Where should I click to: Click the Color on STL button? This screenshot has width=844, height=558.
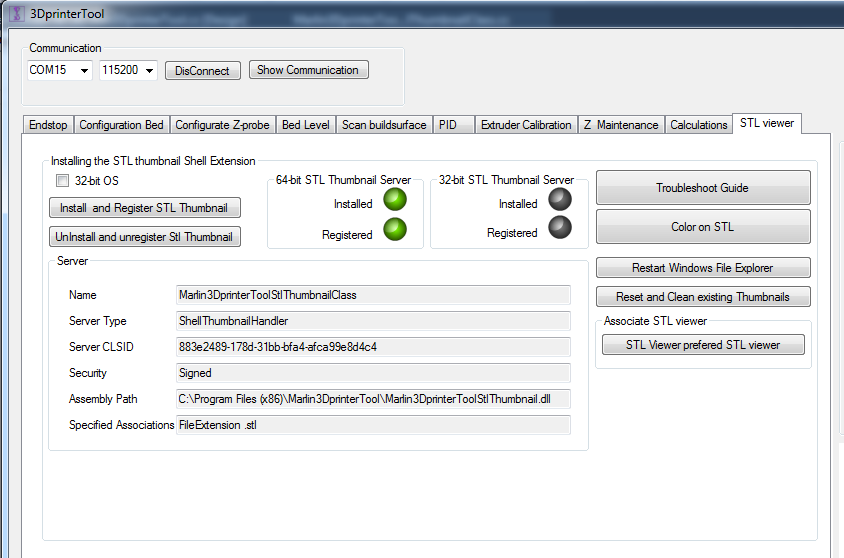pos(702,227)
